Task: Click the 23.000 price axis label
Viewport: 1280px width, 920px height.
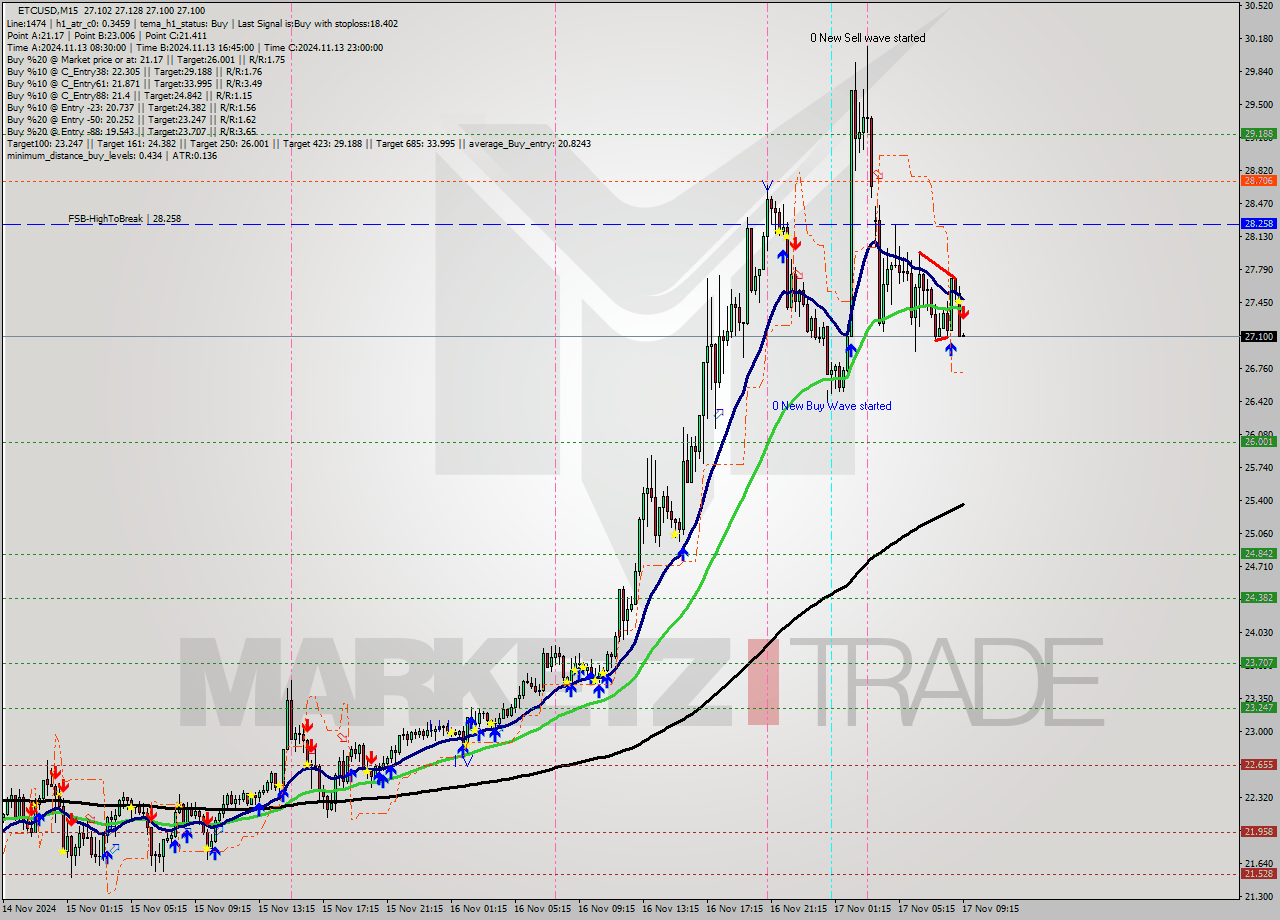Action: 1258,732
